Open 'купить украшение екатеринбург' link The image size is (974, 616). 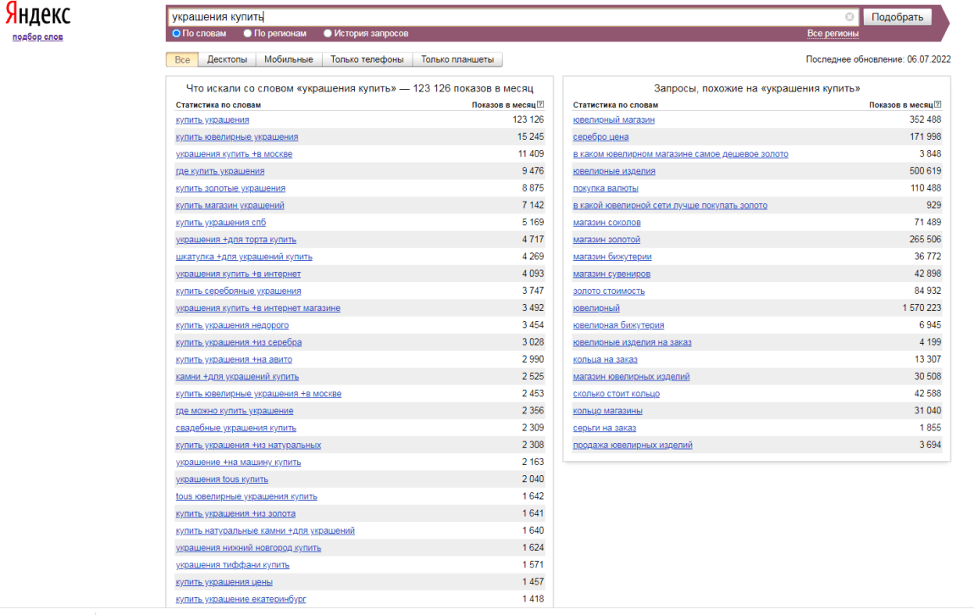click(241, 599)
